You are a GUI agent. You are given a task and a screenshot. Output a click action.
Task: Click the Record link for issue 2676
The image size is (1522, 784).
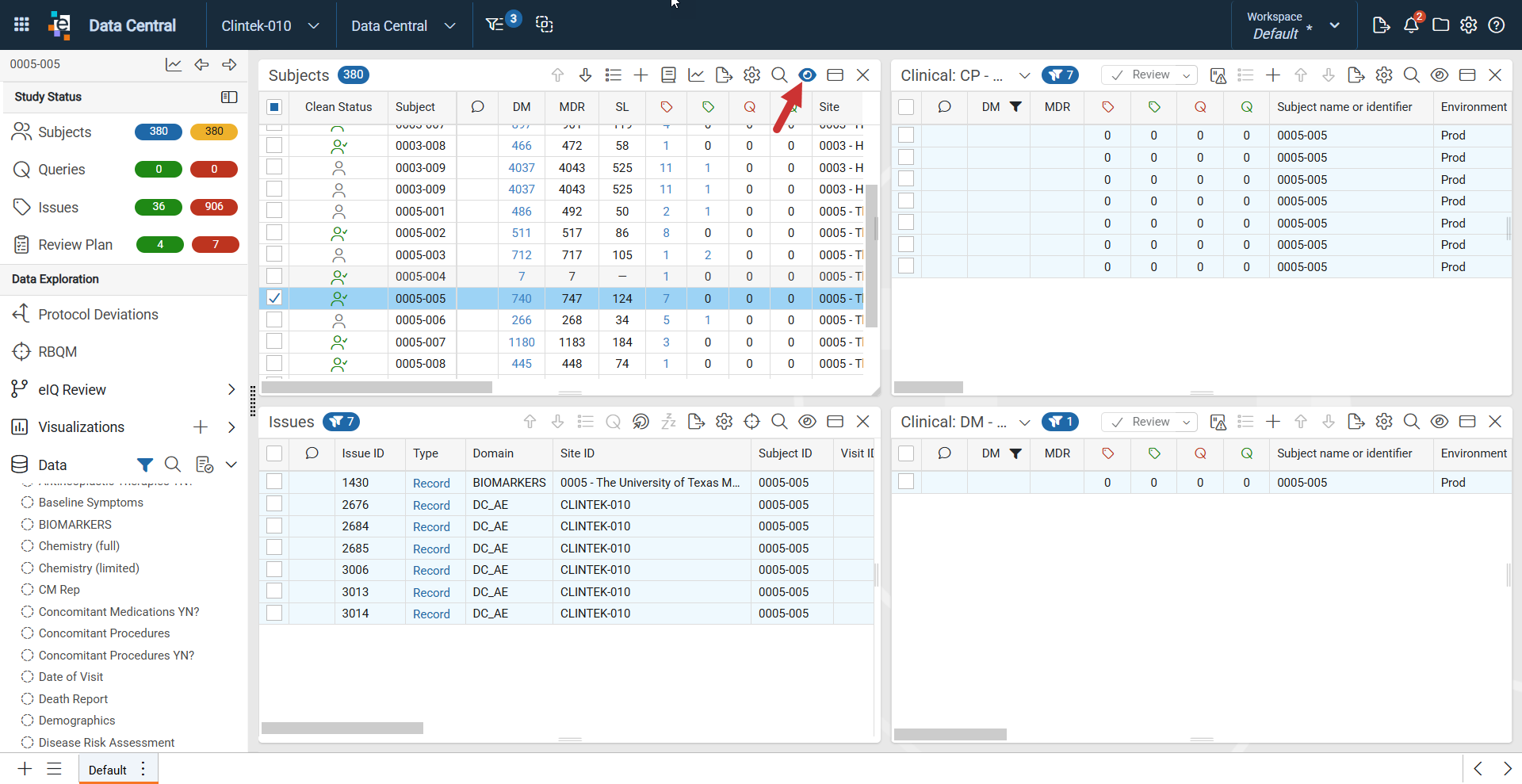431,505
